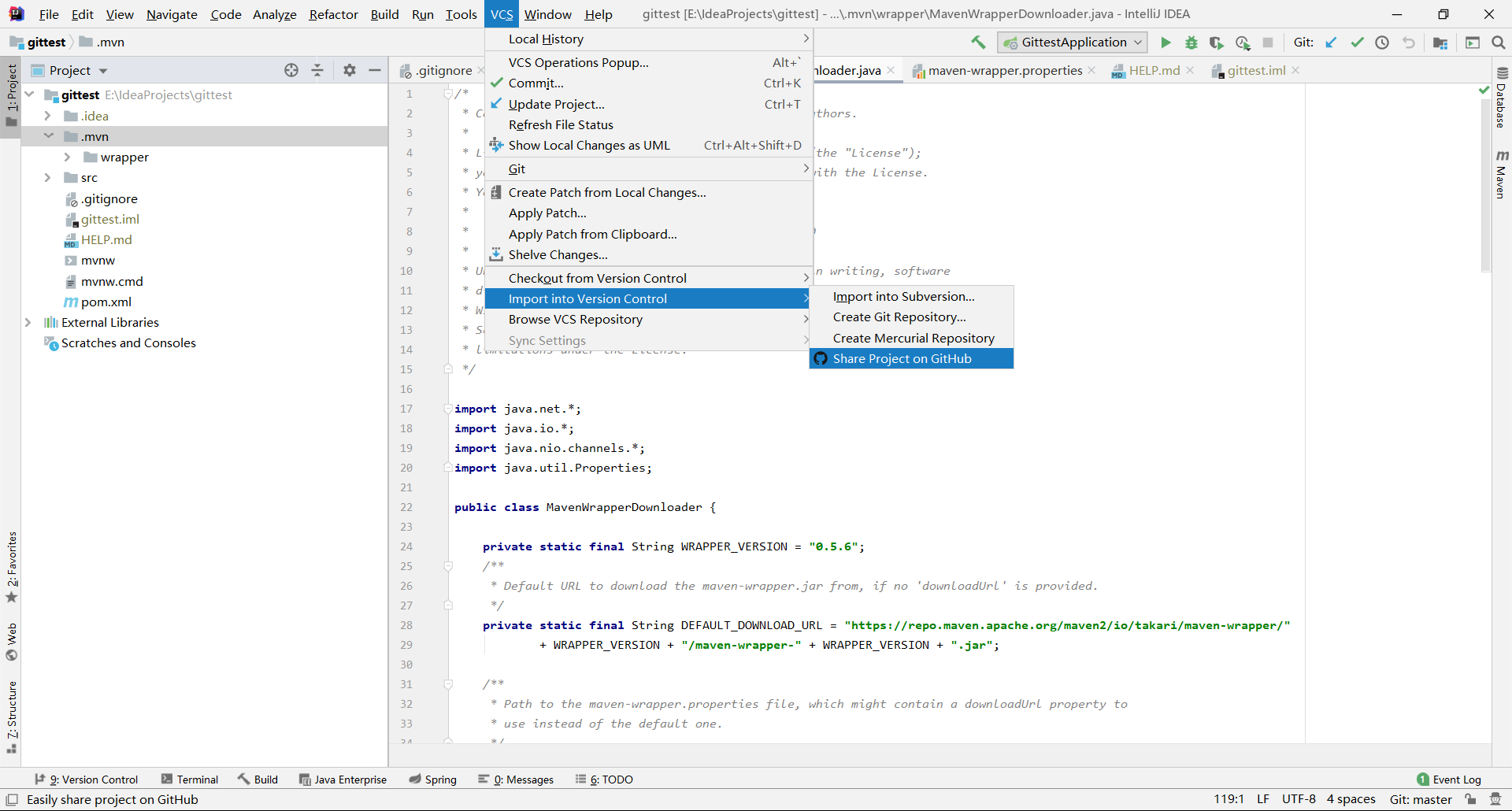Screen dimensions: 1512x811
Task: Open the run configuration GittestApplication dropdown
Action: coord(1073,43)
